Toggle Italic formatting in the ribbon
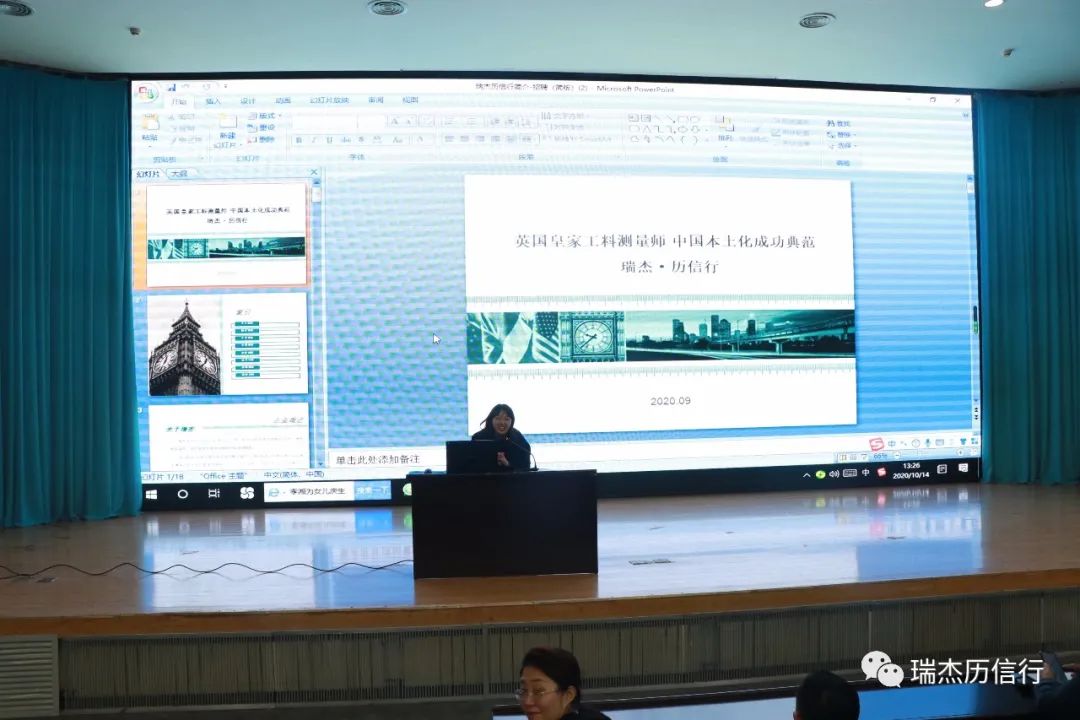The height and width of the screenshot is (720, 1080). point(312,140)
